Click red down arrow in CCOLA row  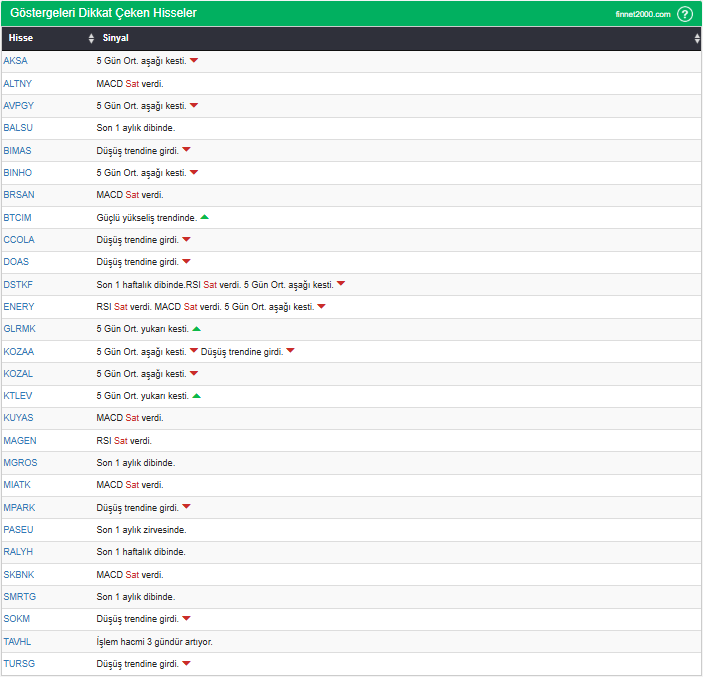point(186,239)
